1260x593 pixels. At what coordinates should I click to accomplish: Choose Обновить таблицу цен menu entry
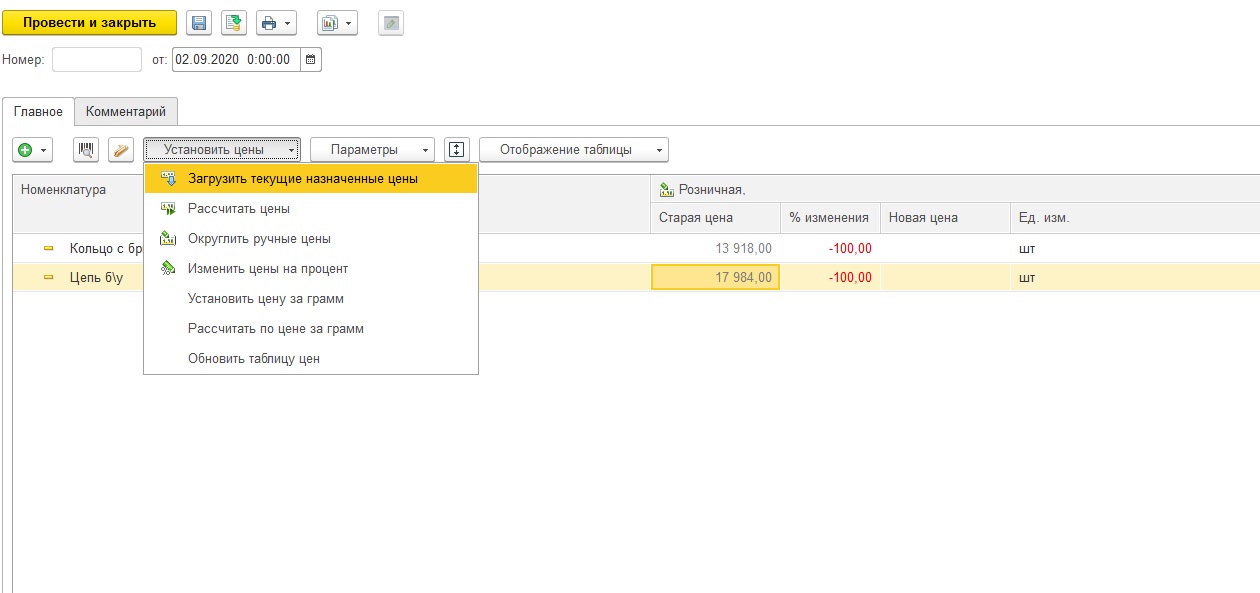click(x=253, y=359)
